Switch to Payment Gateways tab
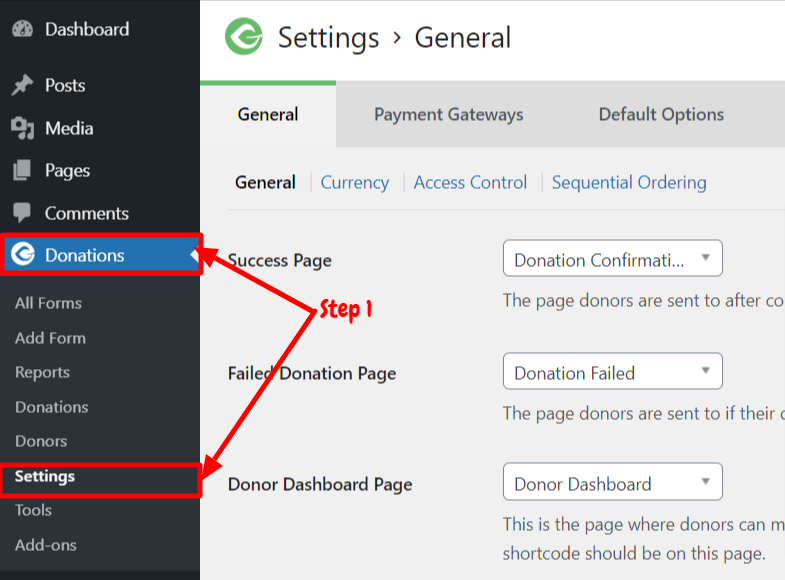Screen dimensions: 785x580 (449, 114)
